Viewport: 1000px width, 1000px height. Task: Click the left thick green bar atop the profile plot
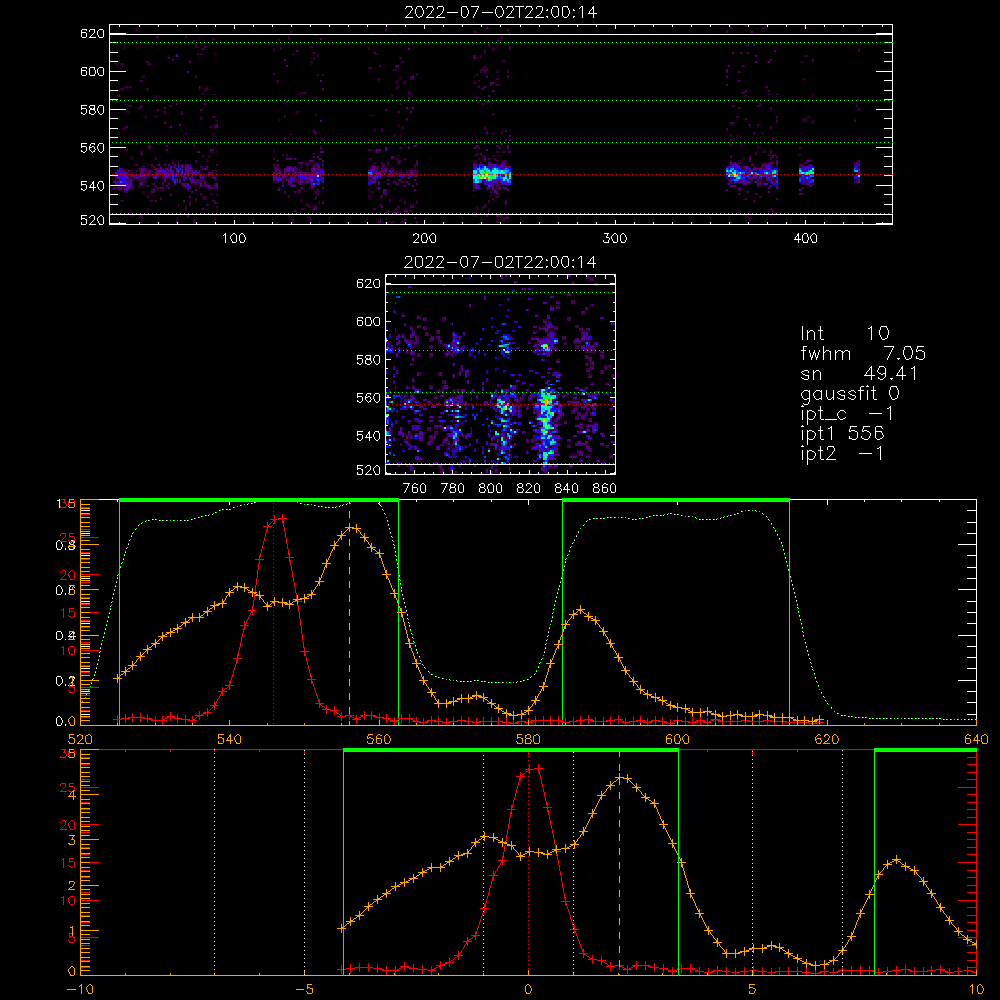259,501
